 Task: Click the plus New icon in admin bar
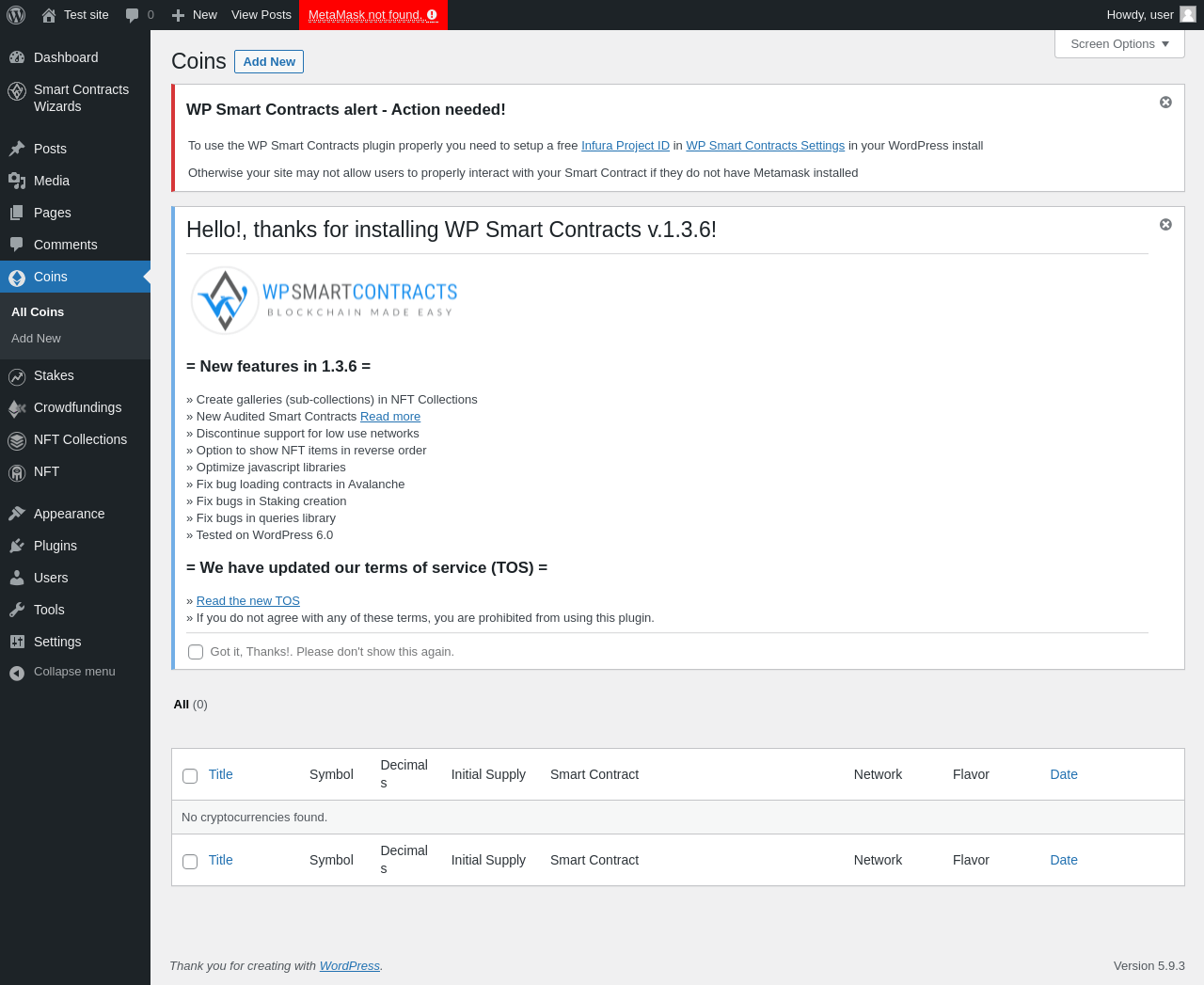pyautogui.click(x=178, y=15)
